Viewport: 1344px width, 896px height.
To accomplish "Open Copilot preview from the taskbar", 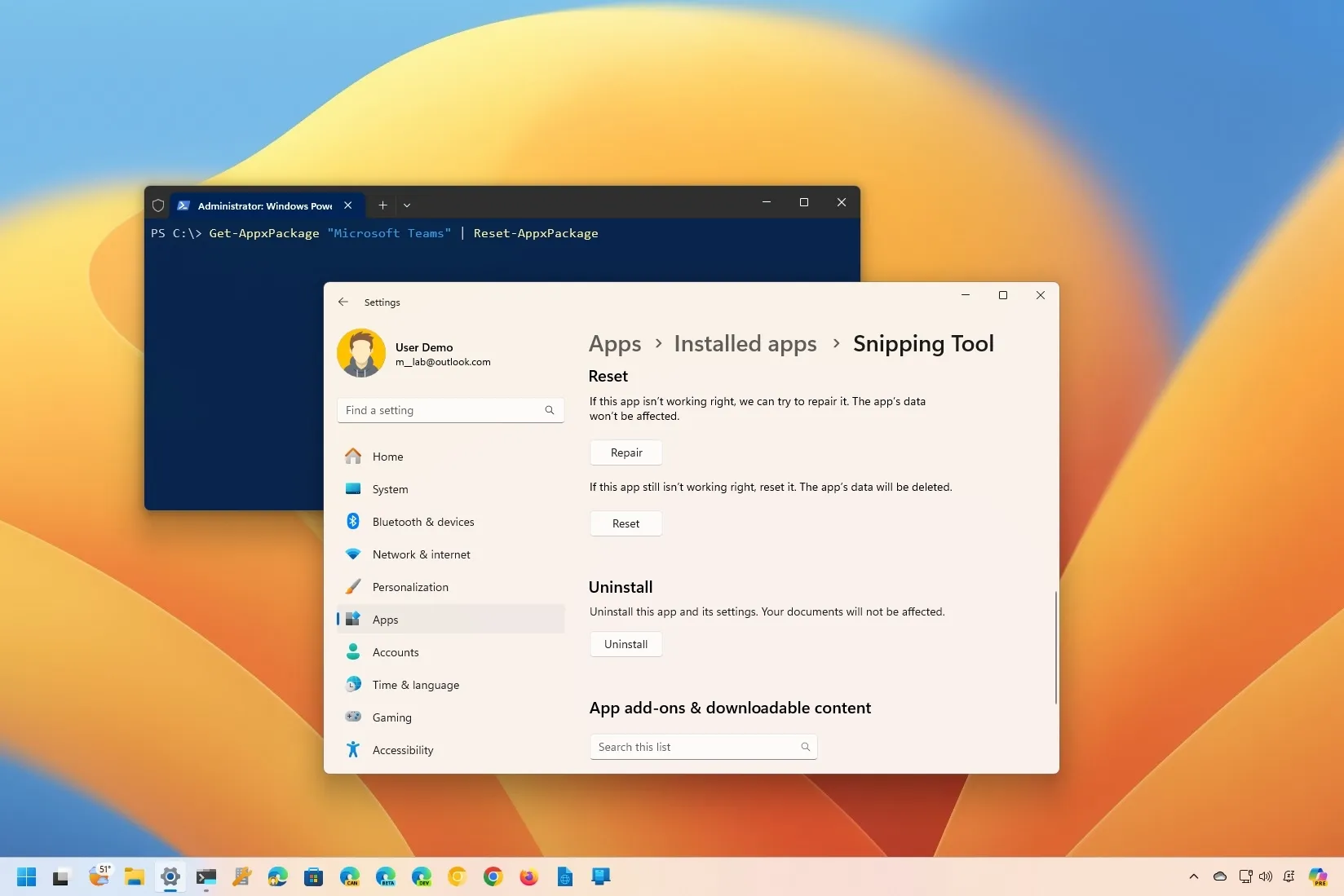I will coord(1319,877).
